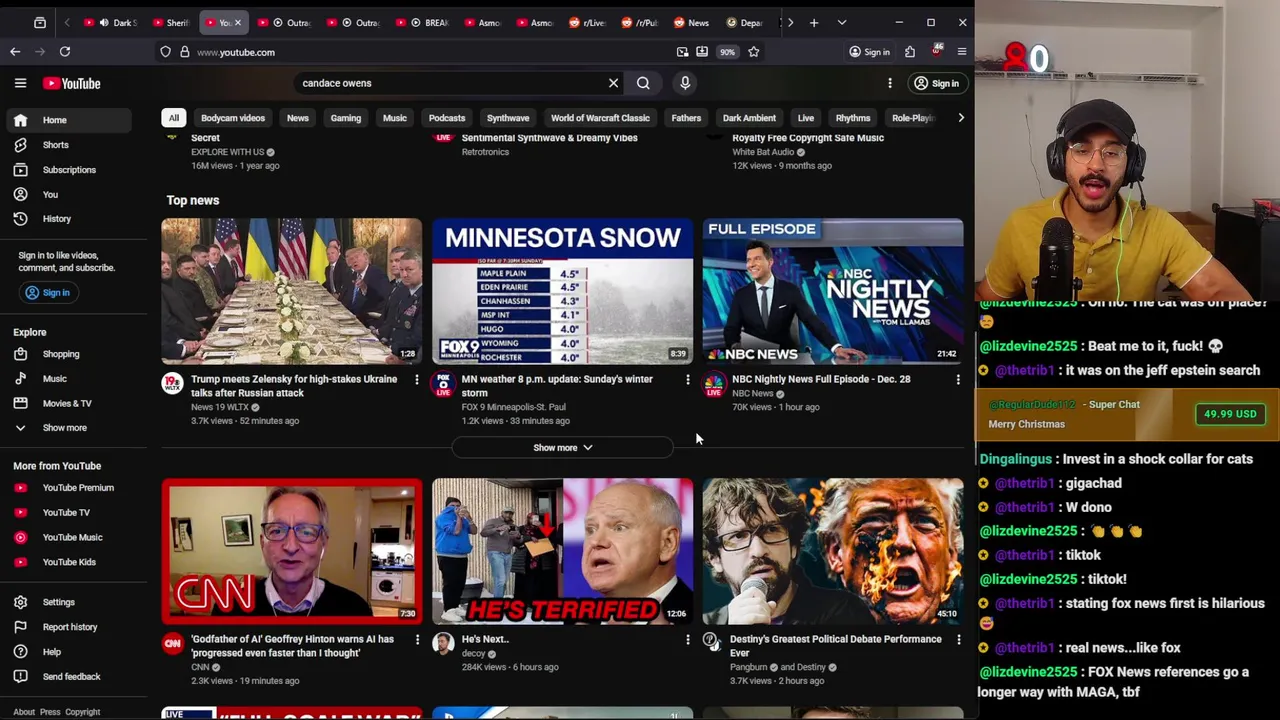Open YouTube Music link

click(72, 537)
